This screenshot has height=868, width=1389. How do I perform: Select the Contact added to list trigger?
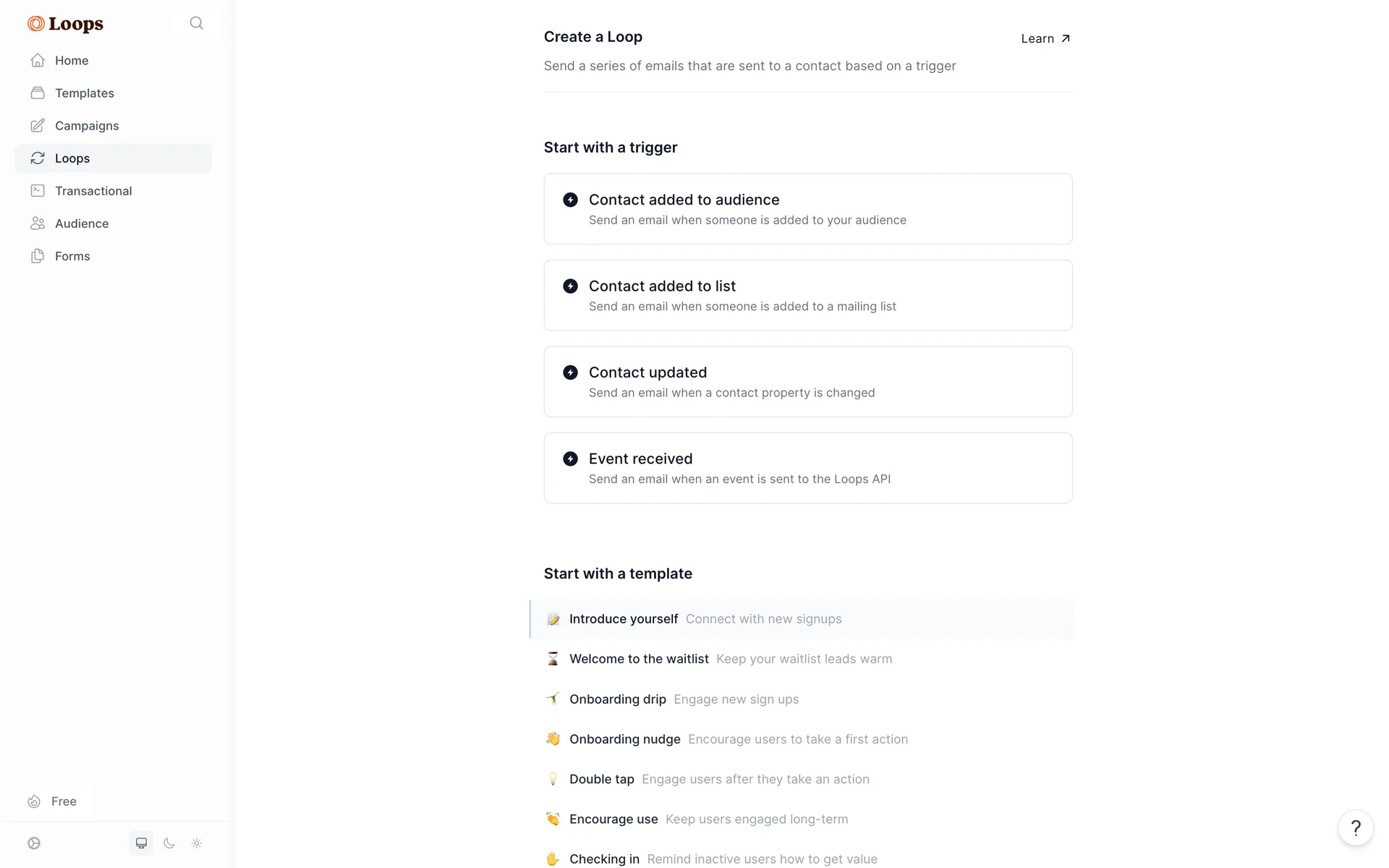click(x=807, y=295)
